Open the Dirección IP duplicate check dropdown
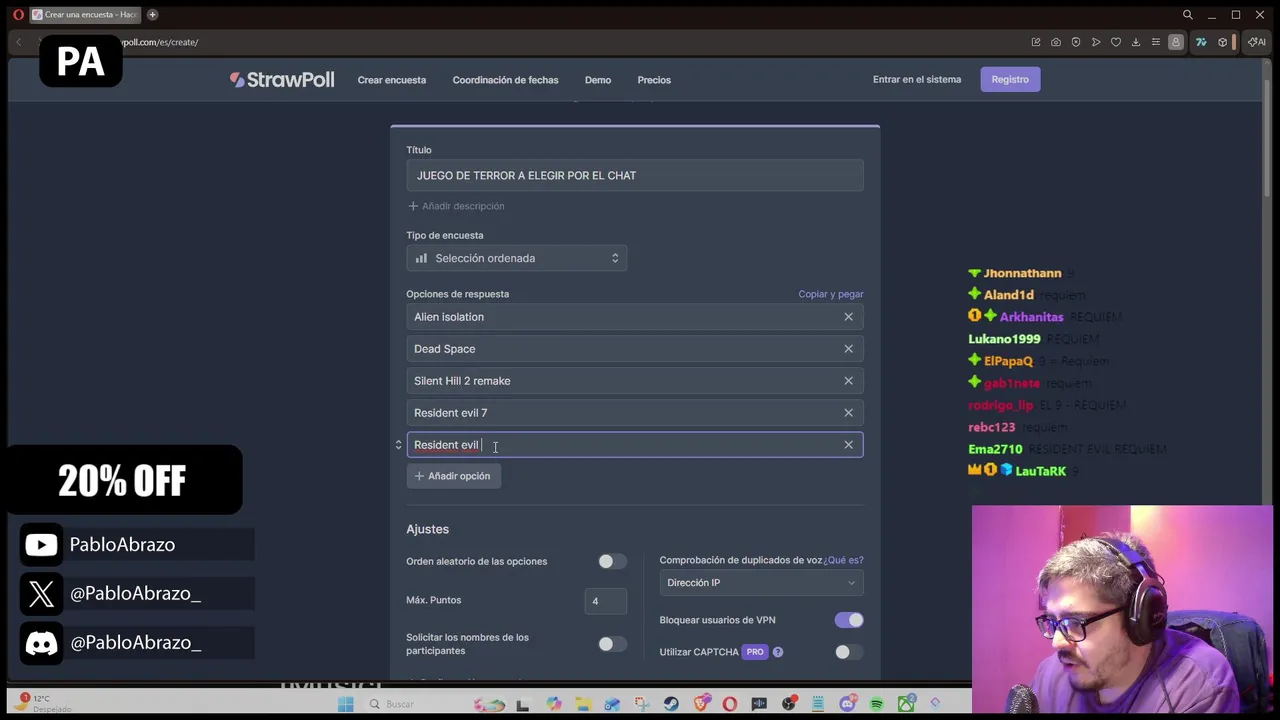Viewport: 1280px width, 720px height. coord(761,583)
